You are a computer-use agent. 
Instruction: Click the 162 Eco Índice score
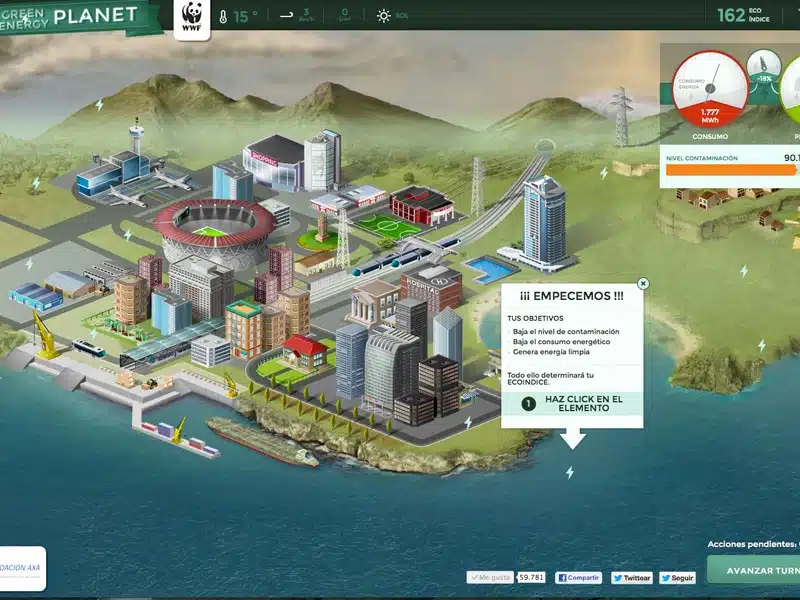[x=743, y=15]
